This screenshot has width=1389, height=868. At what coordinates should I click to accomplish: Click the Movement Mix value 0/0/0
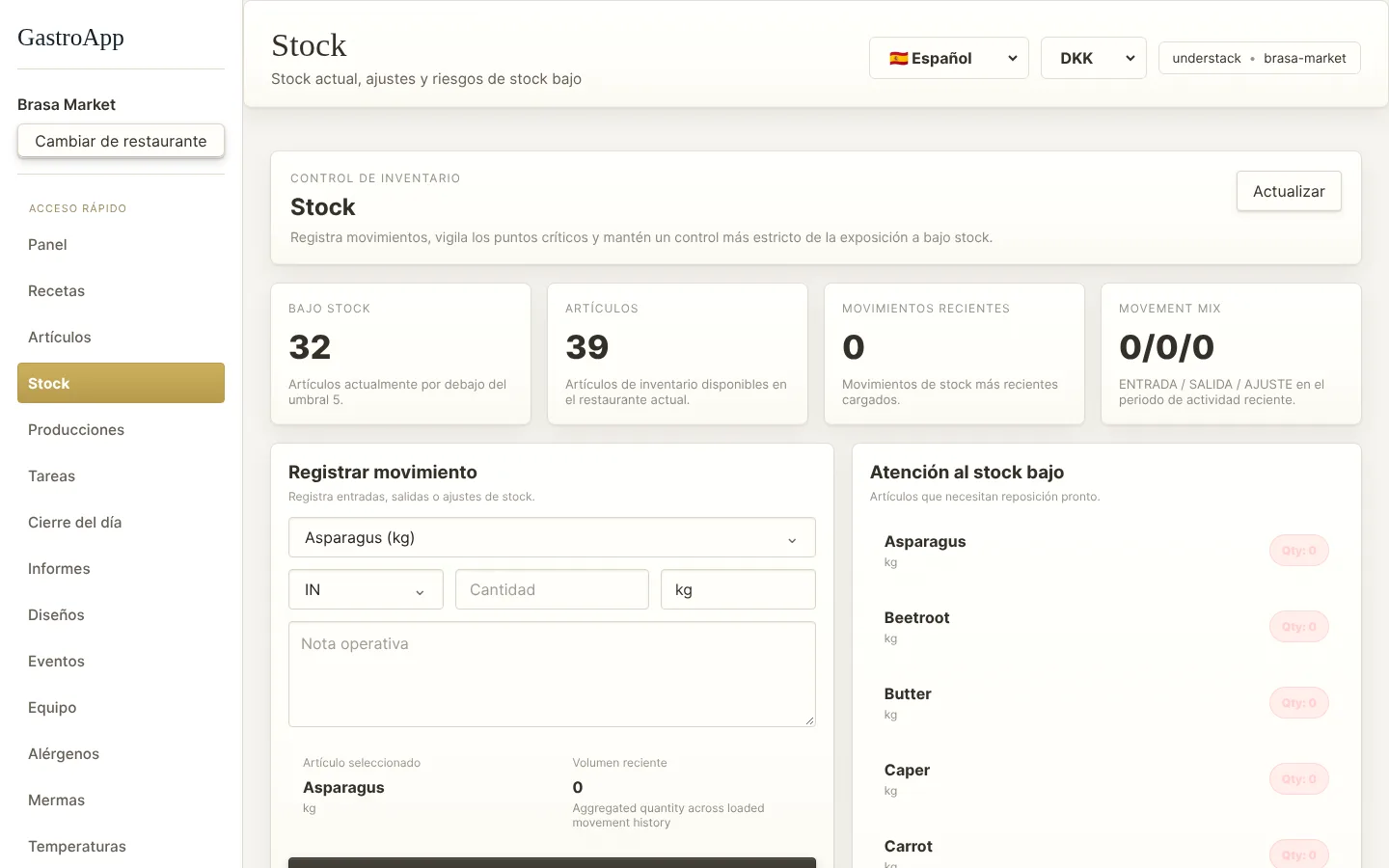[x=1166, y=347]
